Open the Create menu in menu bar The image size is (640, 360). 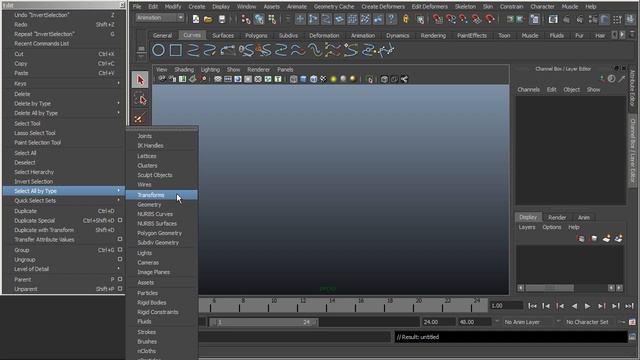point(197,7)
